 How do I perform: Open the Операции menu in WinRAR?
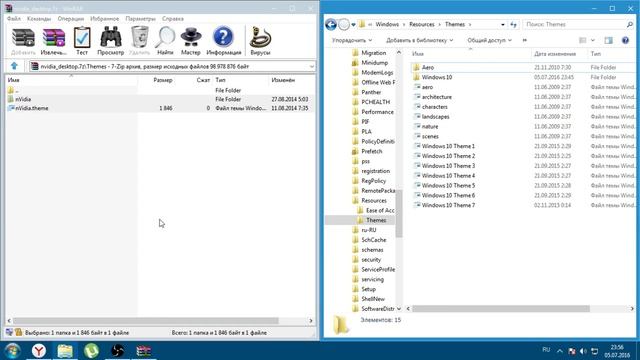(x=71, y=19)
